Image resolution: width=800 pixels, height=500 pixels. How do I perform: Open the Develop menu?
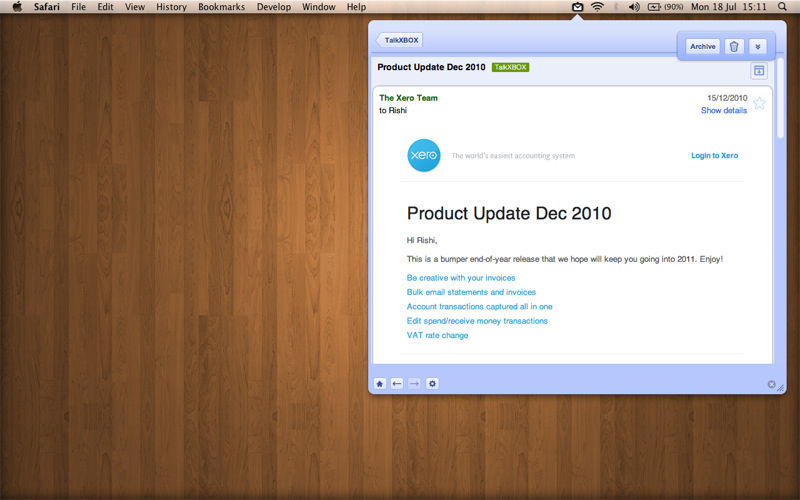pyautogui.click(x=274, y=7)
